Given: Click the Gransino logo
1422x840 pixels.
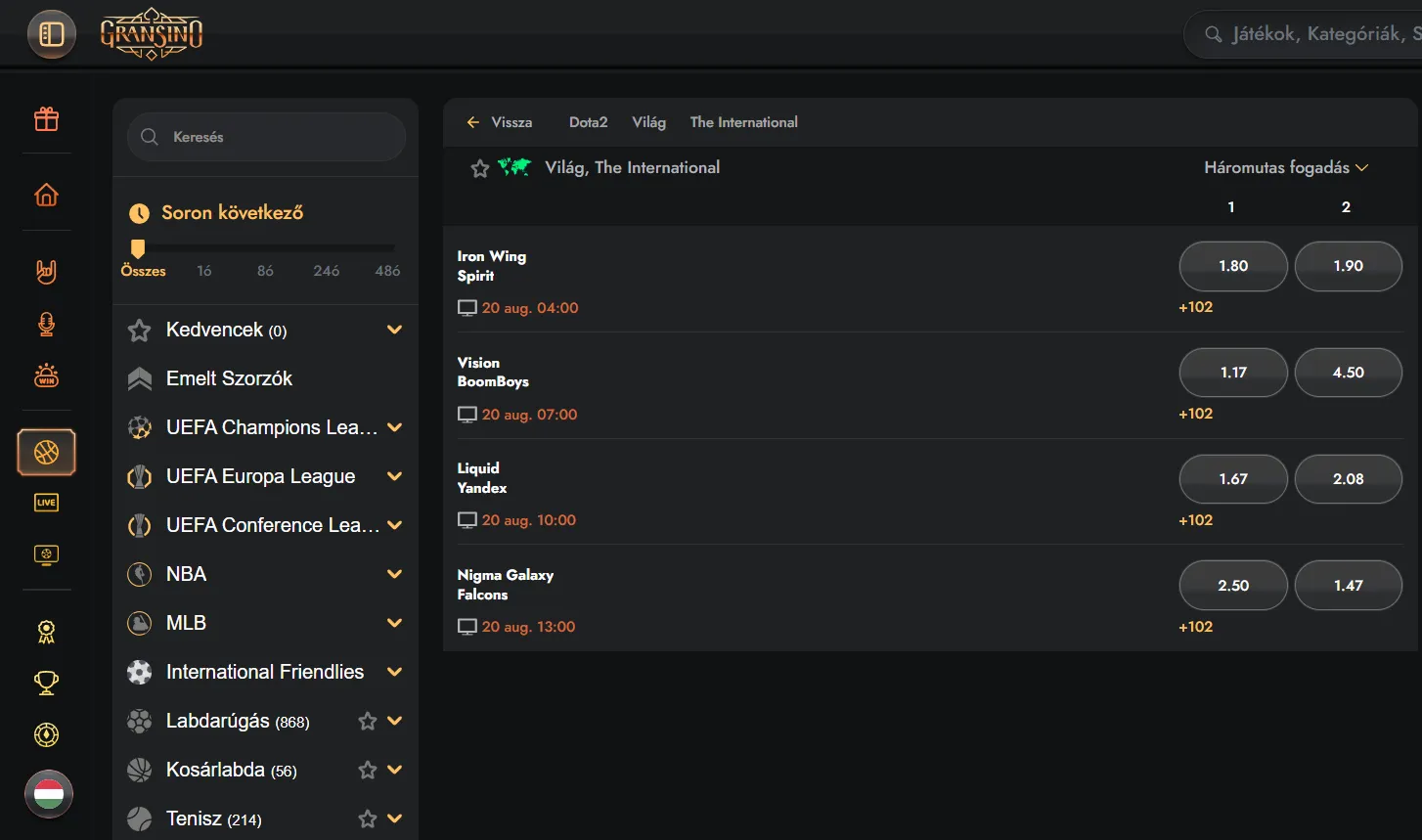Looking at the screenshot, I should click(152, 35).
